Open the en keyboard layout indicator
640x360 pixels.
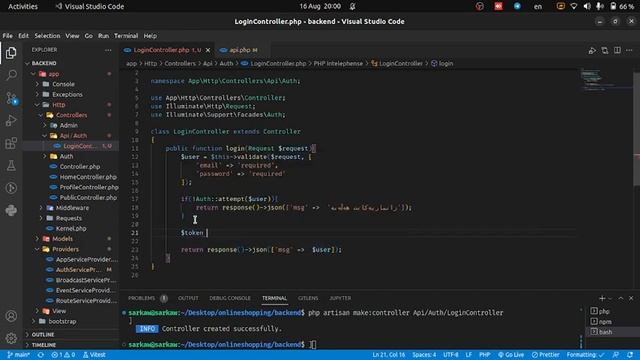[x=538, y=7]
